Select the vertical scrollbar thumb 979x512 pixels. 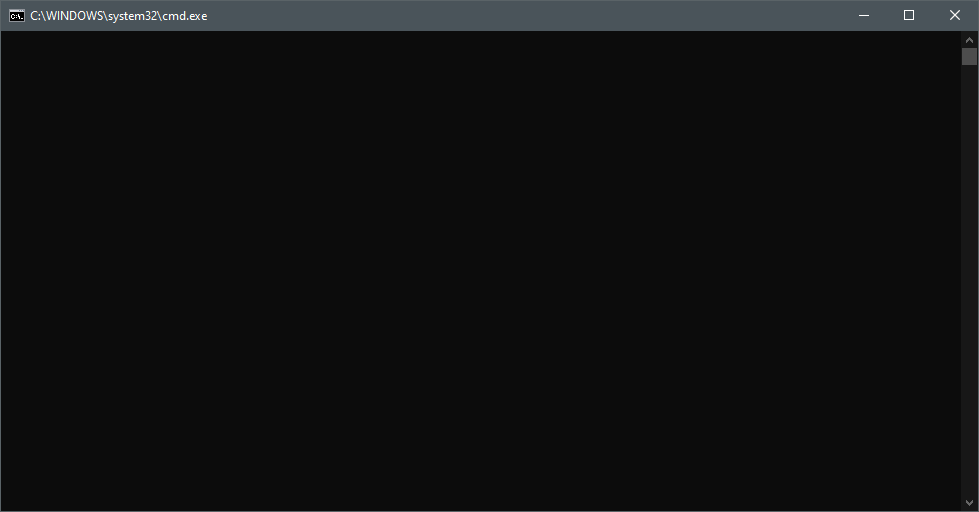pyautogui.click(x=969, y=57)
